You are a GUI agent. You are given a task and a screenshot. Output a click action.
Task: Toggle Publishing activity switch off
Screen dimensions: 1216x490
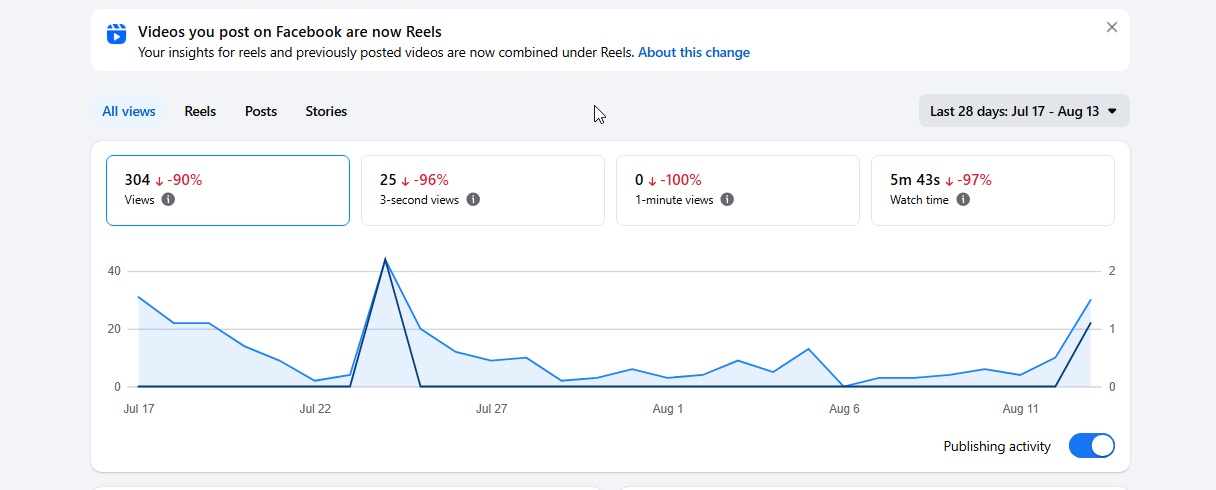(x=1092, y=446)
